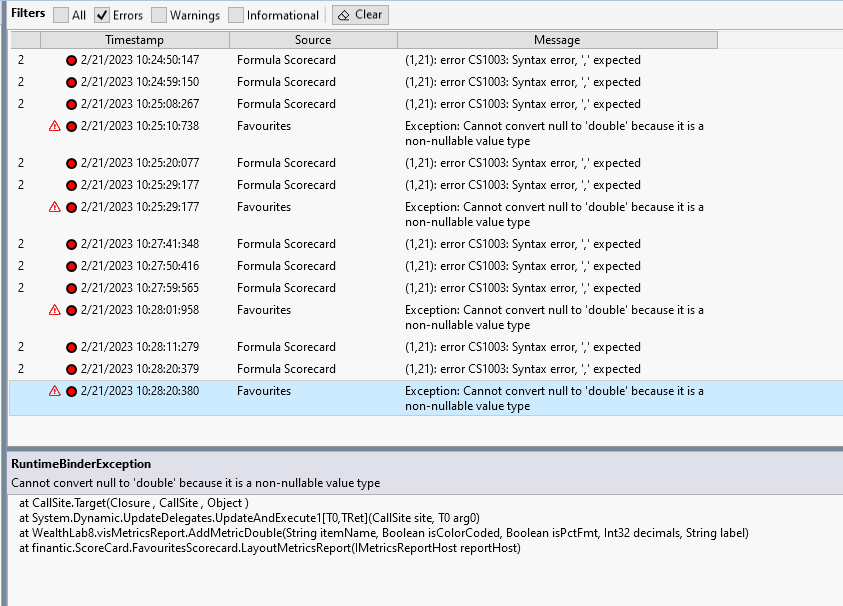Click warning triangle icon on 10:25:10:738 row
The height and width of the screenshot is (606, 843).
pos(55,126)
